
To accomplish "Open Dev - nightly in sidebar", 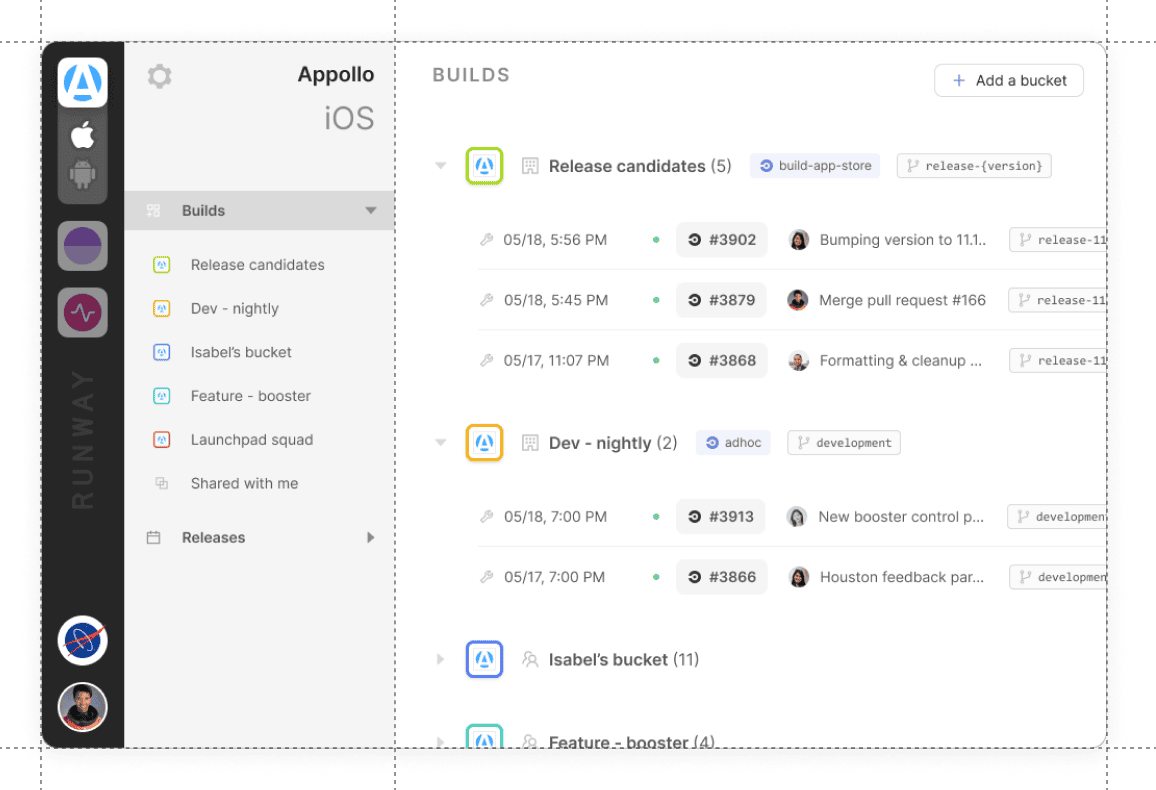I will 234,309.
